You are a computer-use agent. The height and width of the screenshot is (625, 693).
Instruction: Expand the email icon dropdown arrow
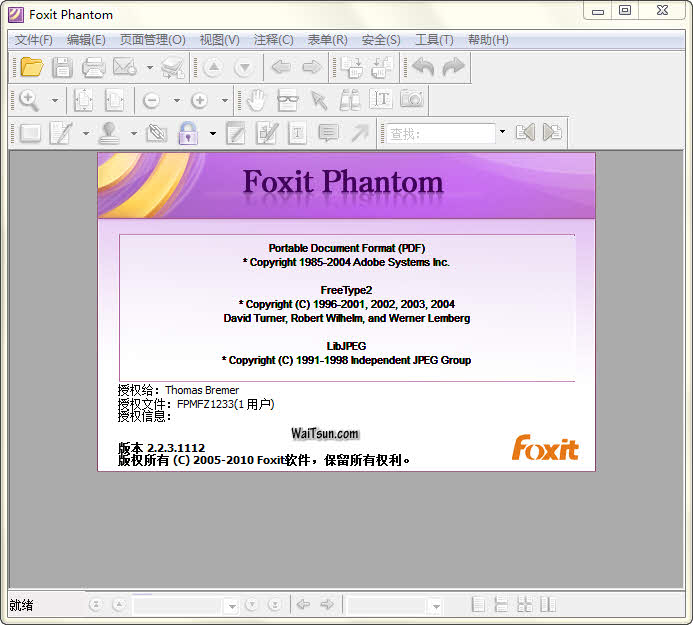[149, 68]
